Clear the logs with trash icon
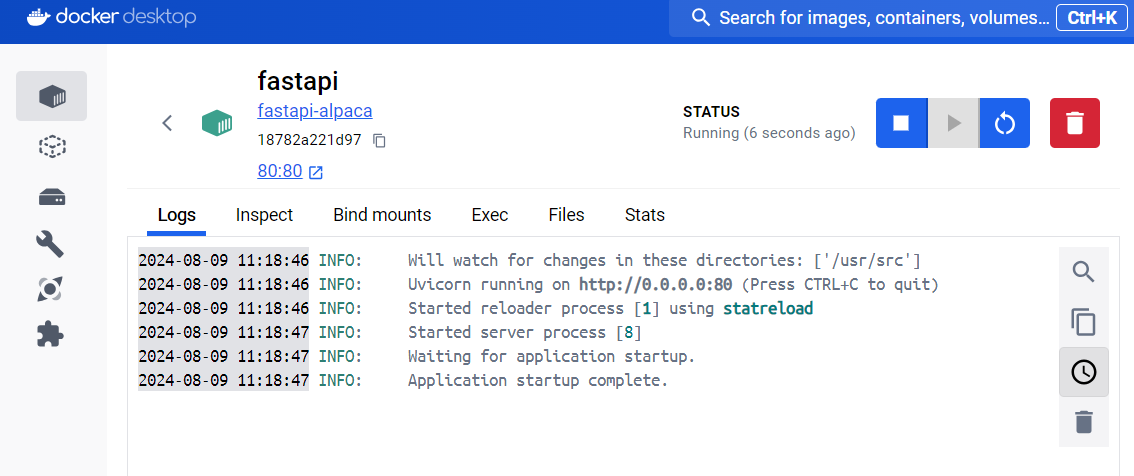Image resolution: width=1134 pixels, height=476 pixels. coord(1083,422)
